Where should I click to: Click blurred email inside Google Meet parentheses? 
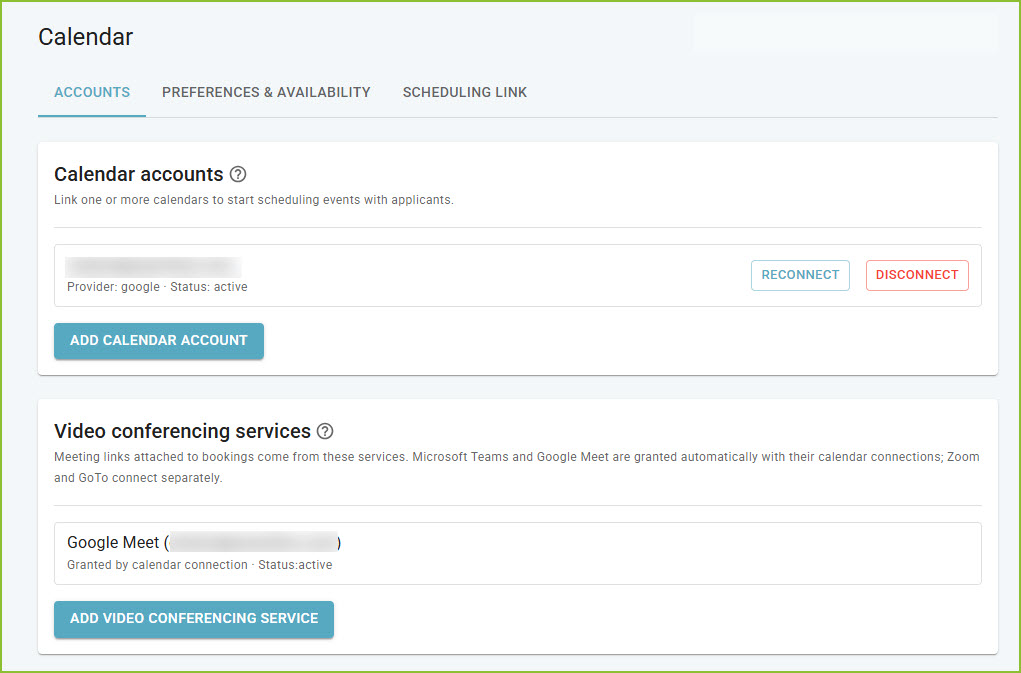point(254,542)
